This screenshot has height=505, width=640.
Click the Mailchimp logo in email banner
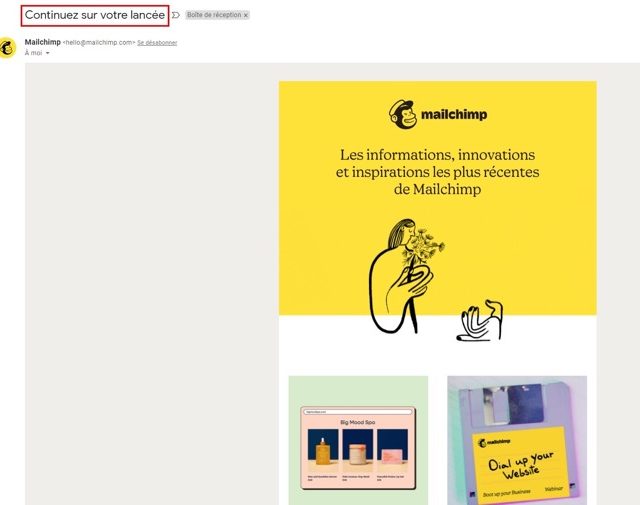click(438, 114)
